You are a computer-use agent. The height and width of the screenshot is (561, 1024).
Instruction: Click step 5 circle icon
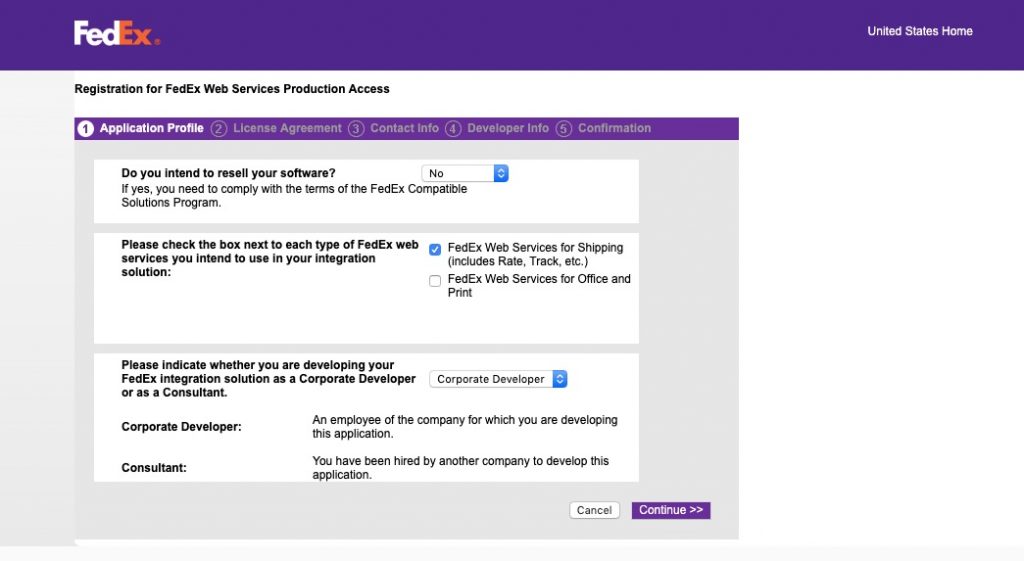[564, 129]
